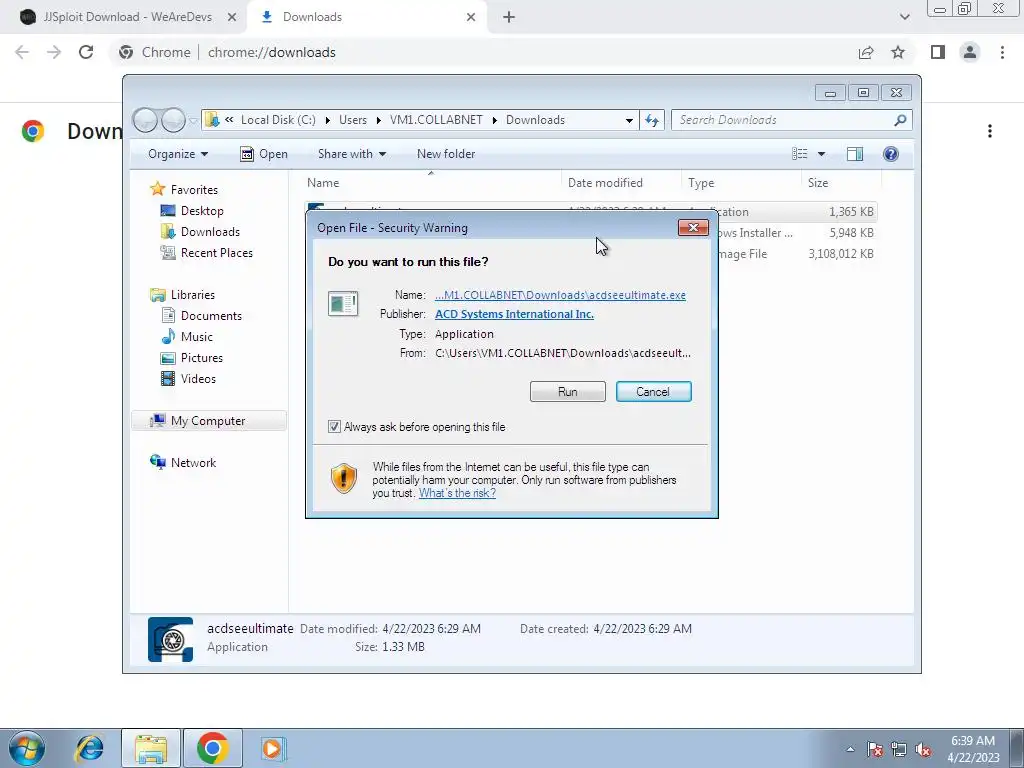
Task: Sort by Date modified column
Action: click(x=620, y=183)
